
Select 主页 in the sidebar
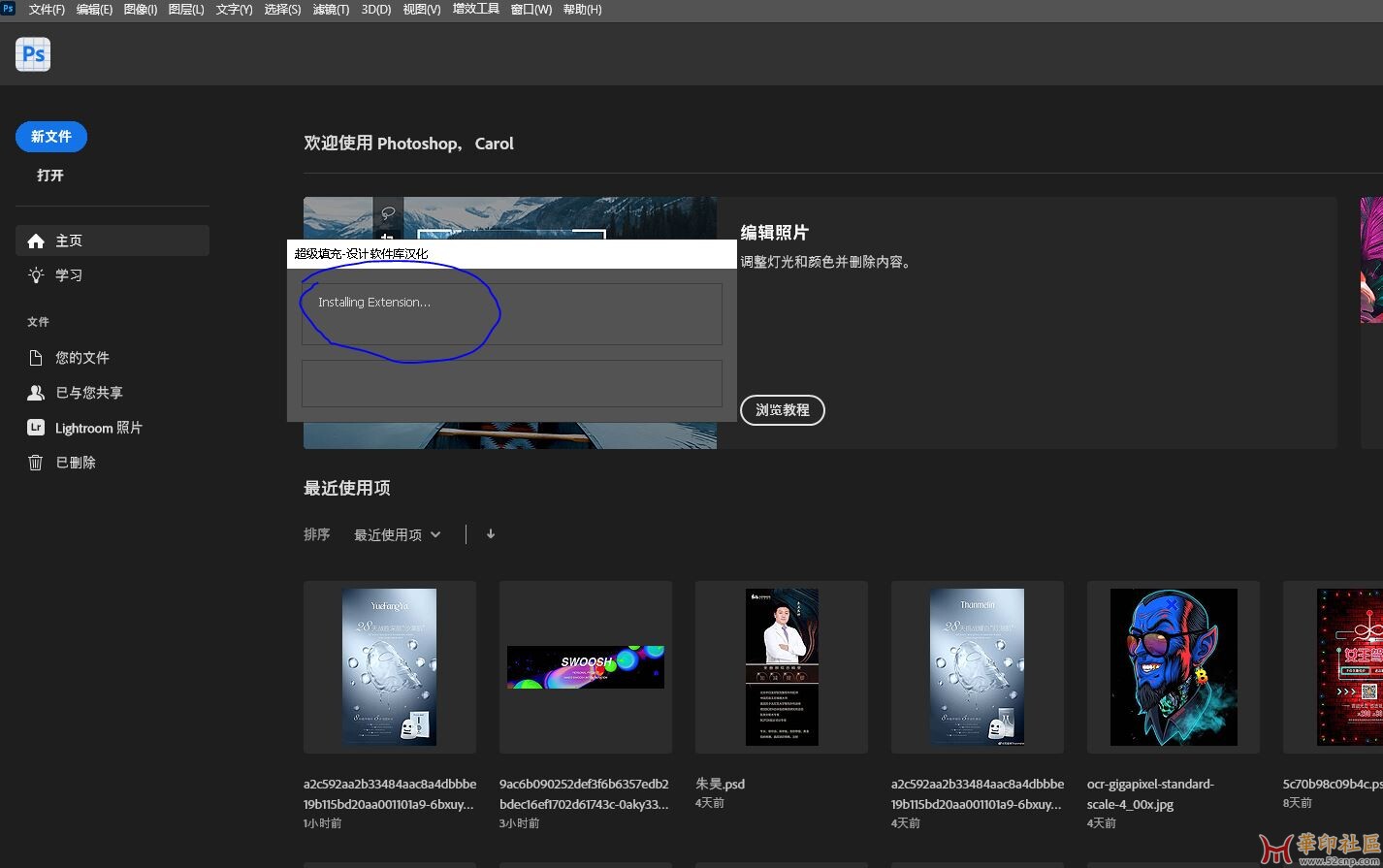point(113,241)
